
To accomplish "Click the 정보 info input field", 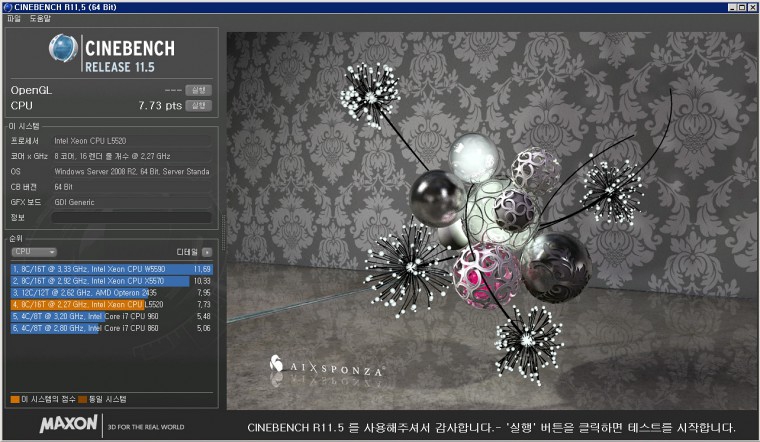I will click(x=131, y=218).
